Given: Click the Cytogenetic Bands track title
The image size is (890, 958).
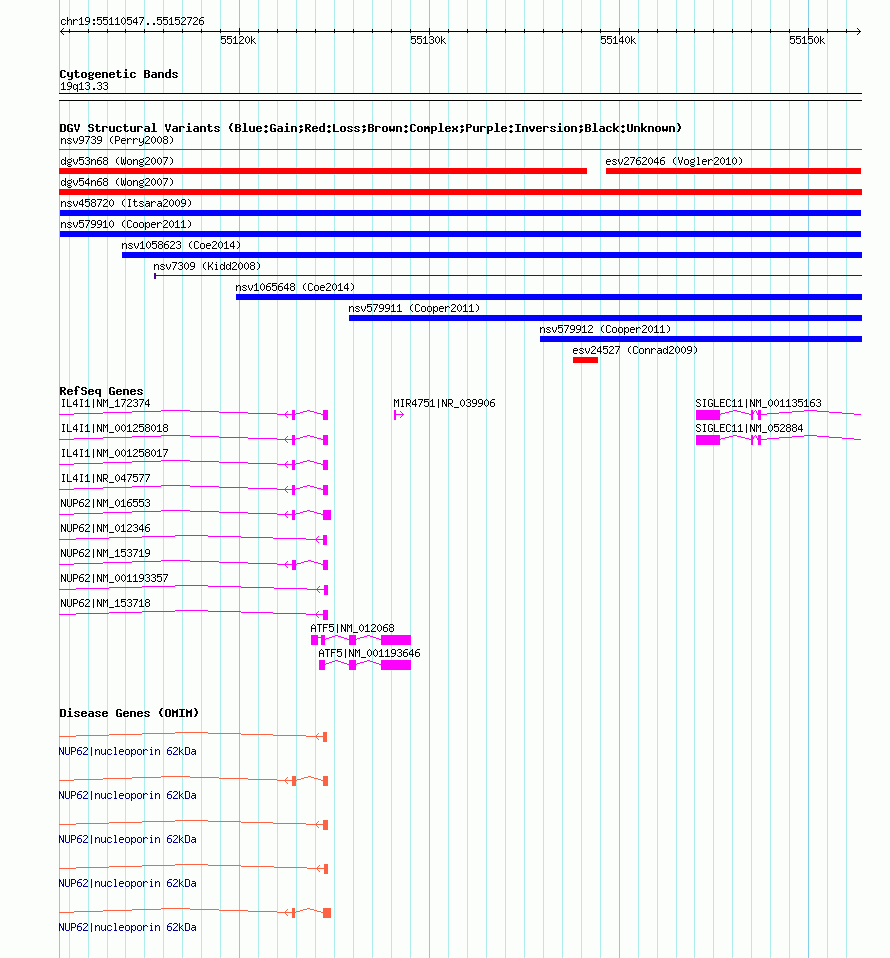Looking at the screenshot, I should coord(119,74).
